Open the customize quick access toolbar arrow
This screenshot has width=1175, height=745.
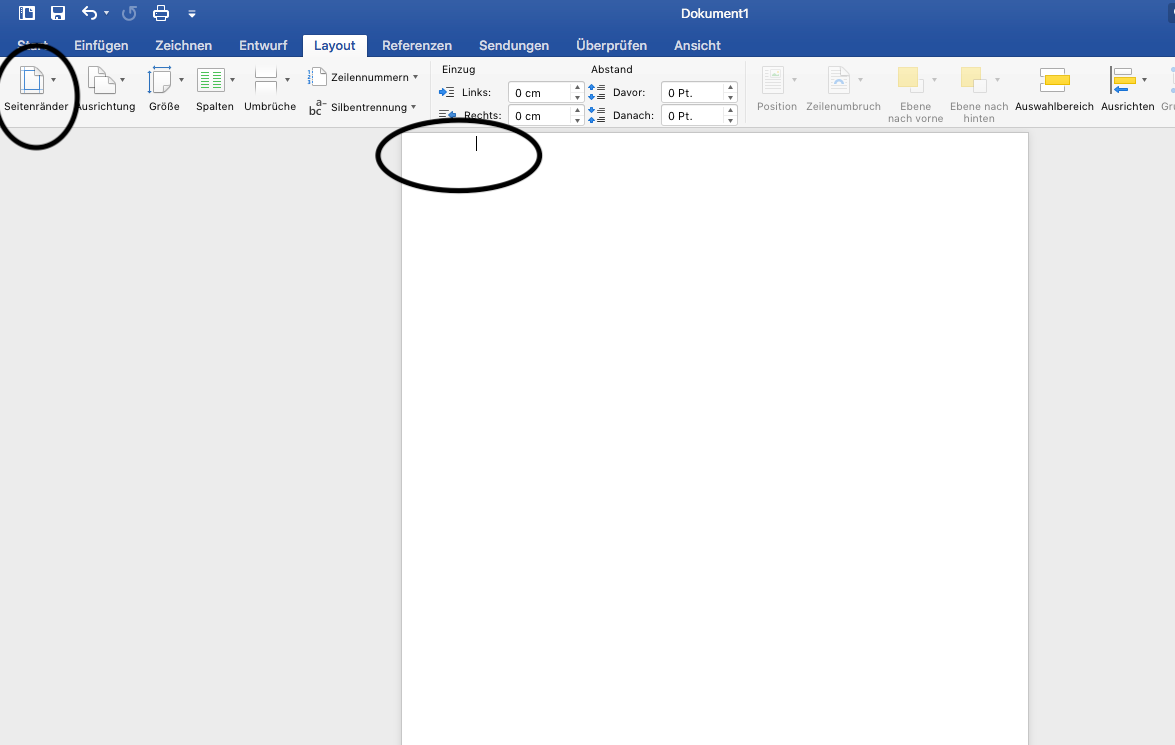click(192, 13)
